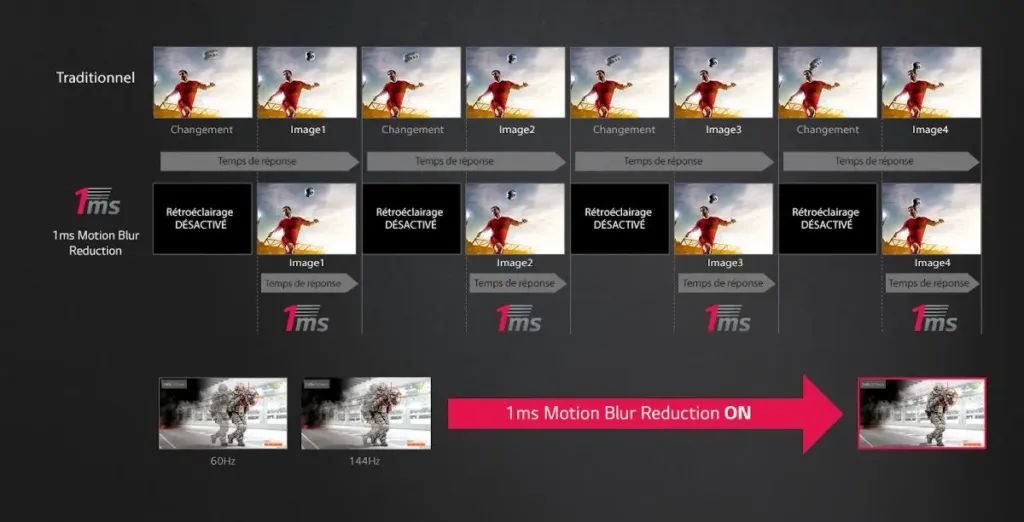Open the first Changement thumbnail in Traditionnel row
The image size is (1024, 522).
pyautogui.click(x=202, y=83)
